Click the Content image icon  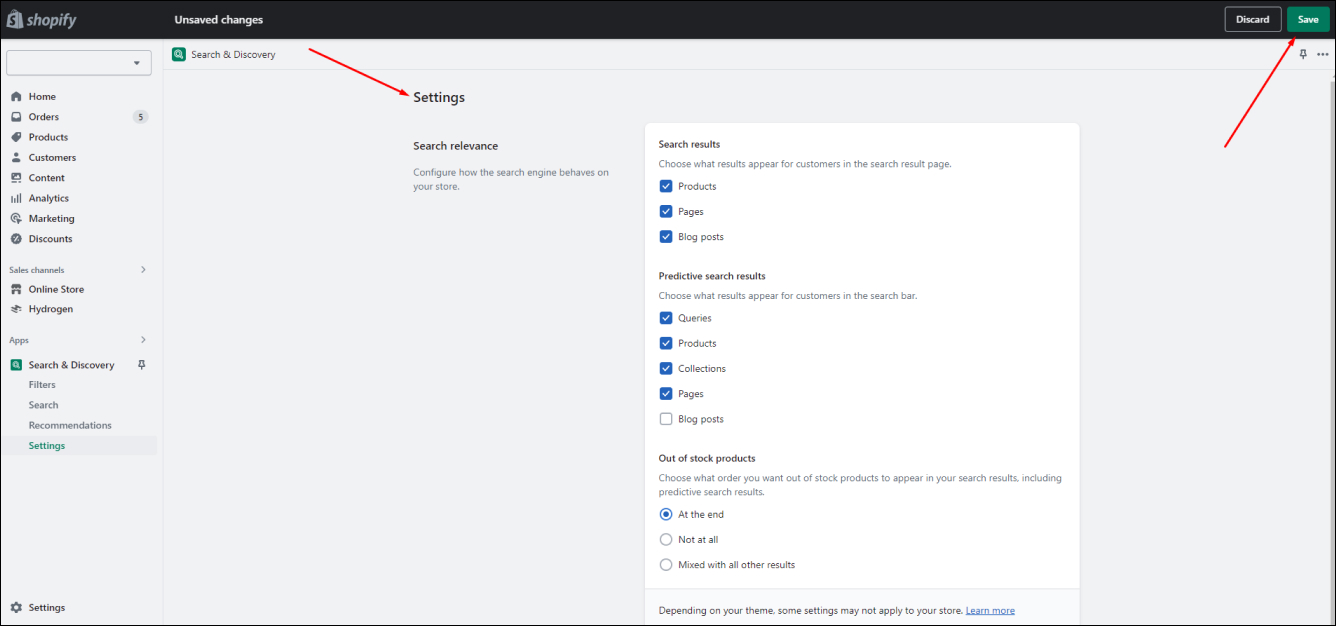[16, 178]
